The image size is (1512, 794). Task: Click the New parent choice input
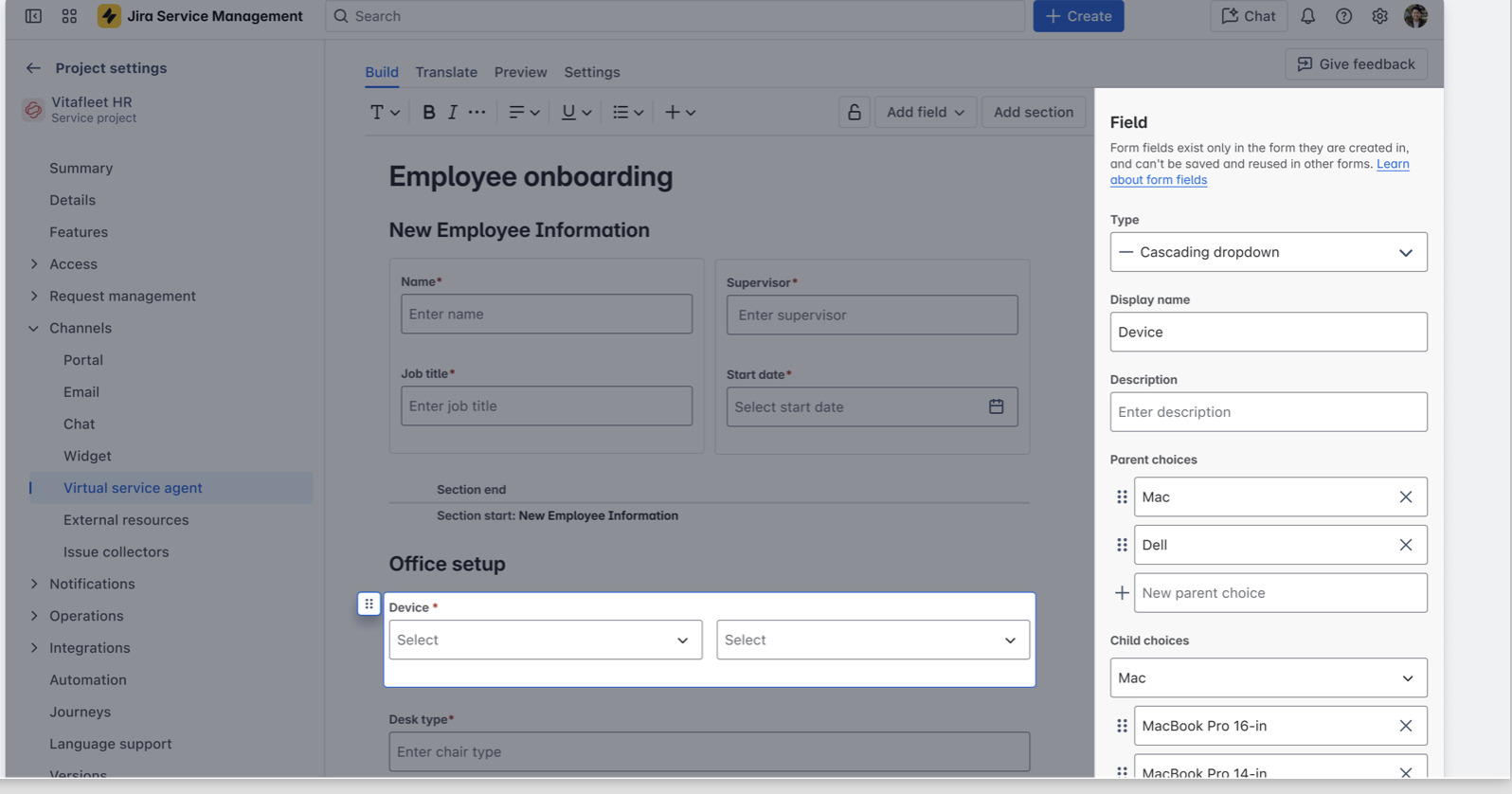pos(1281,593)
